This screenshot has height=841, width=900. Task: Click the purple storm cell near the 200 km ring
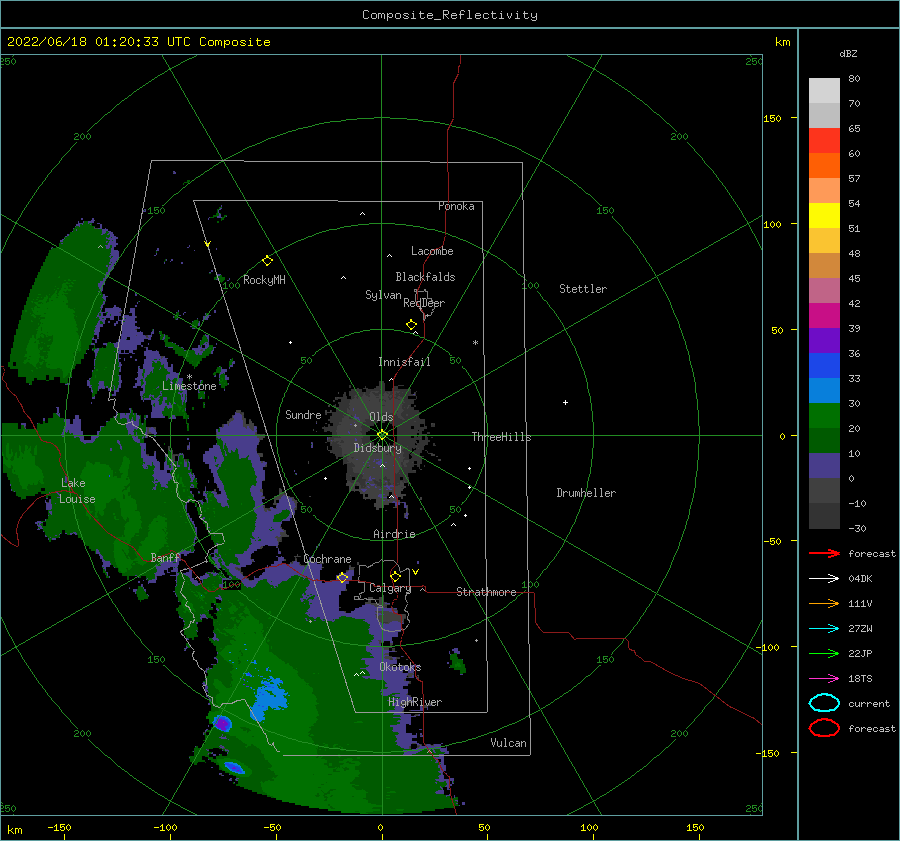[222, 723]
